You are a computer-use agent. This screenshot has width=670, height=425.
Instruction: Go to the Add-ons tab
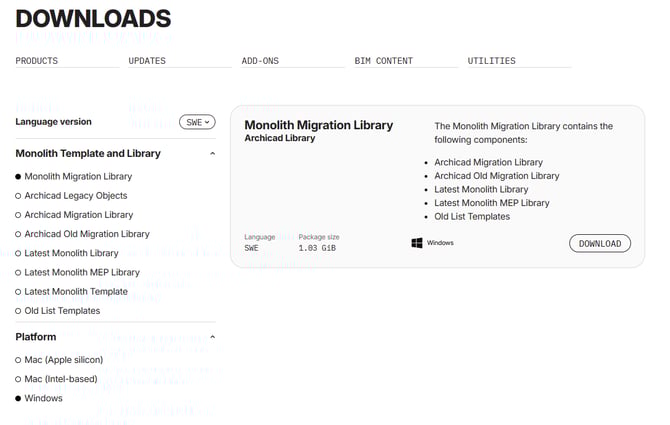coord(260,61)
